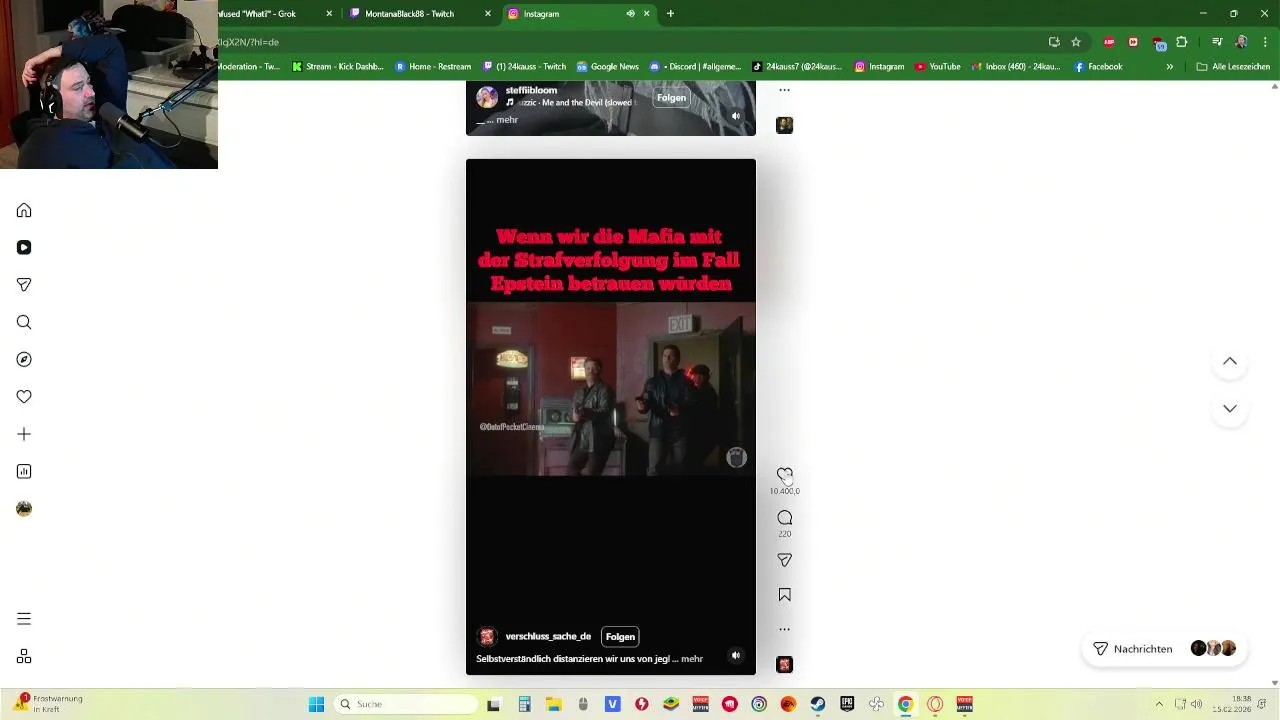Click the taskbar Suche search box

point(406,704)
